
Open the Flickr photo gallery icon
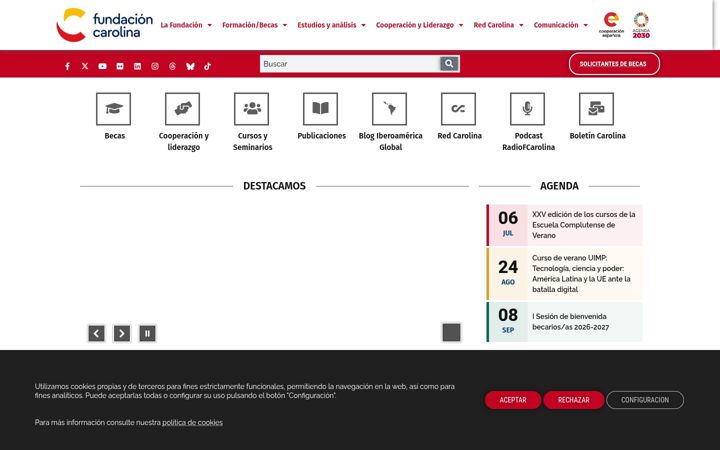tap(120, 66)
